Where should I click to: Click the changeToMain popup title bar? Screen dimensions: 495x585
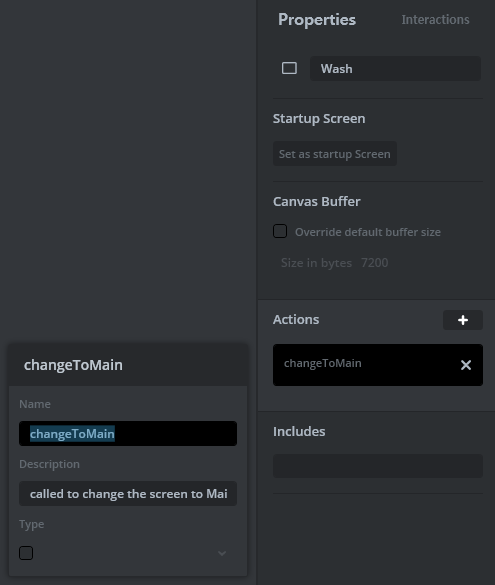click(128, 365)
